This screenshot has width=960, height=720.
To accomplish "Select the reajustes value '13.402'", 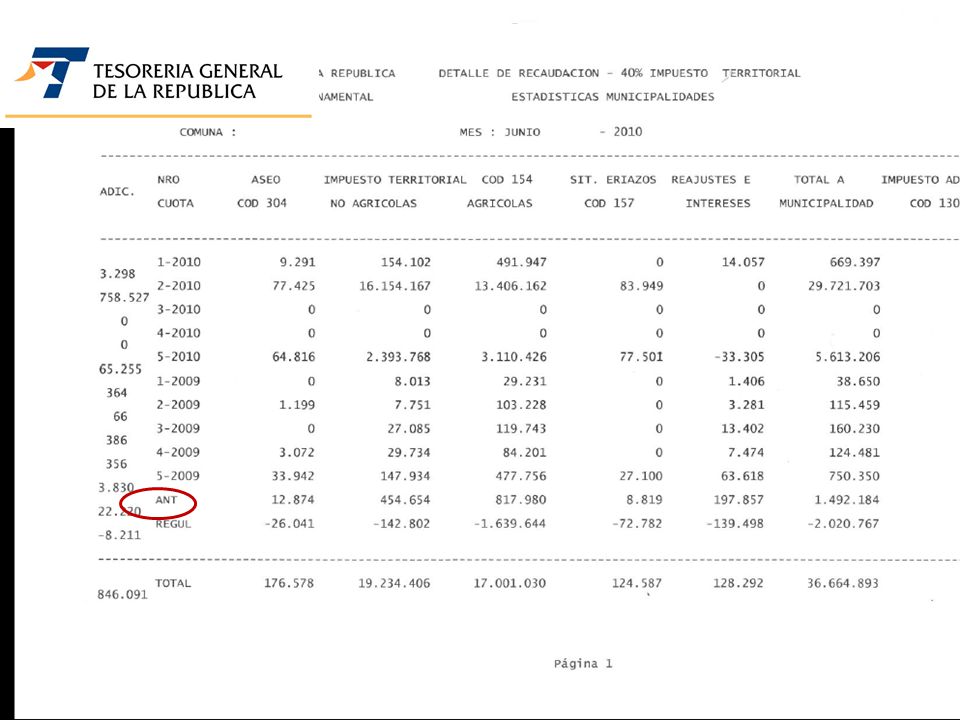I will [743, 429].
